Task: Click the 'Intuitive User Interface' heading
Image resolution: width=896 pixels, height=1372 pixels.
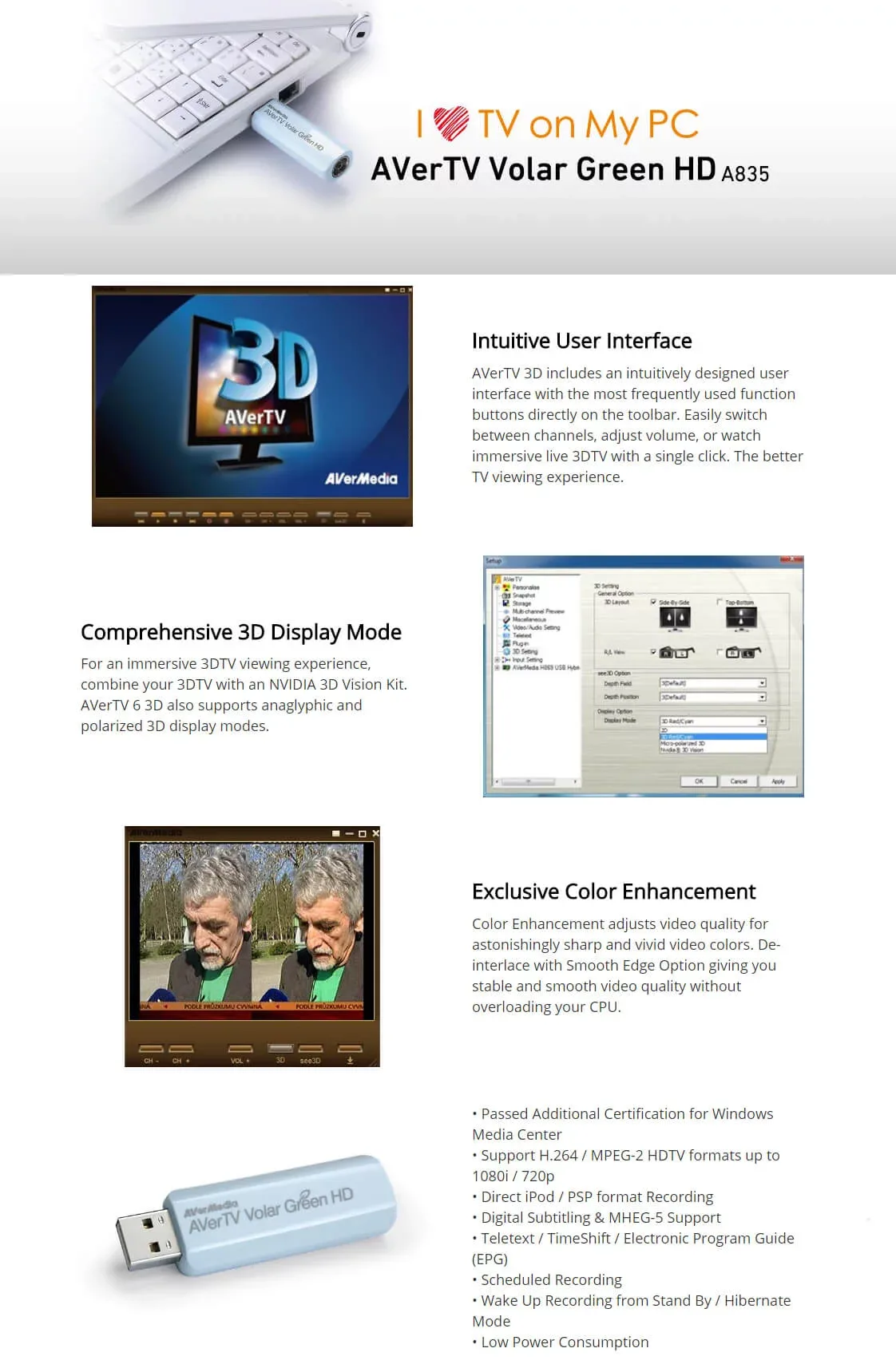Action: click(x=581, y=341)
